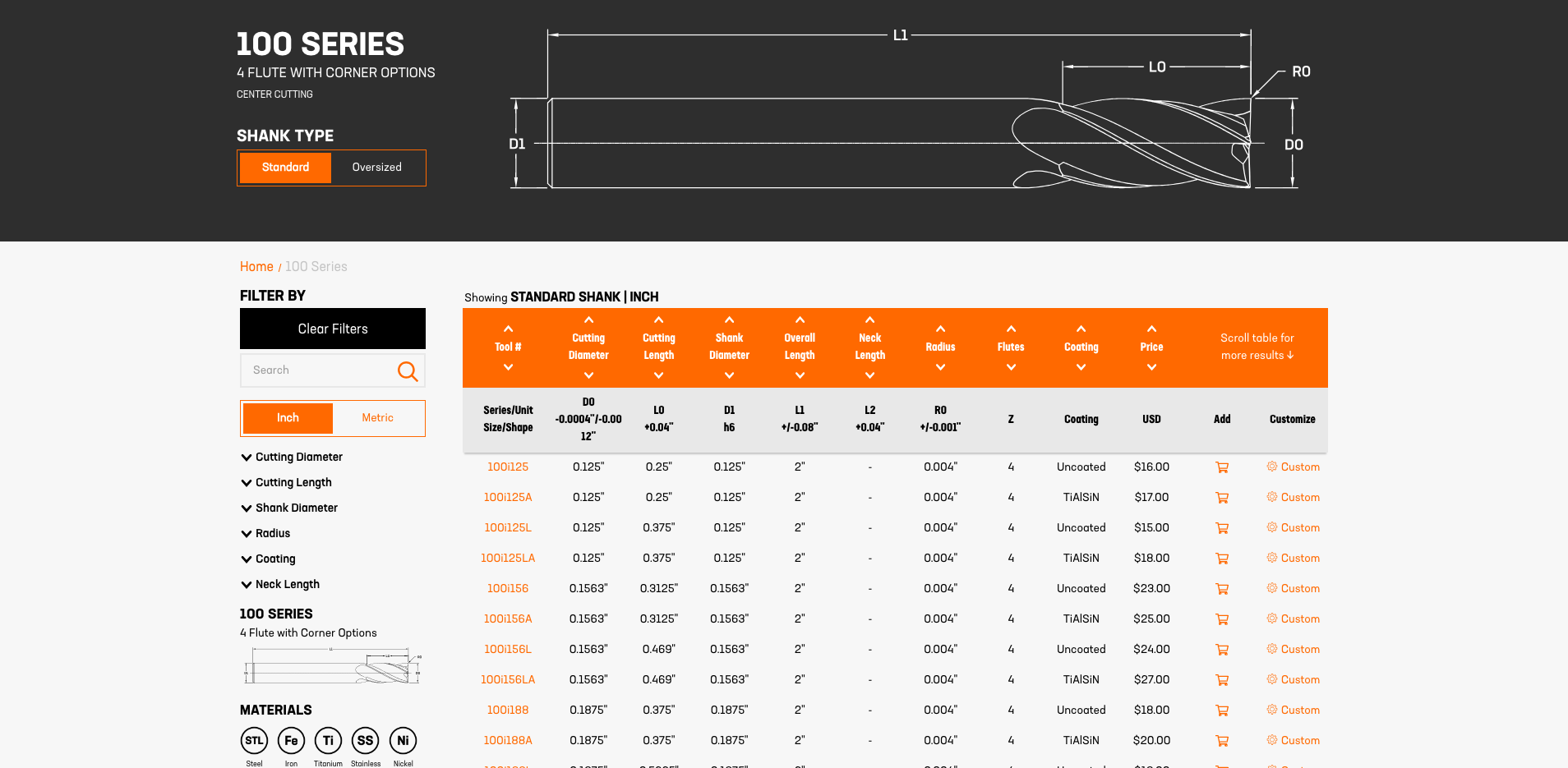Select the Titanium material icon

coord(328,741)
